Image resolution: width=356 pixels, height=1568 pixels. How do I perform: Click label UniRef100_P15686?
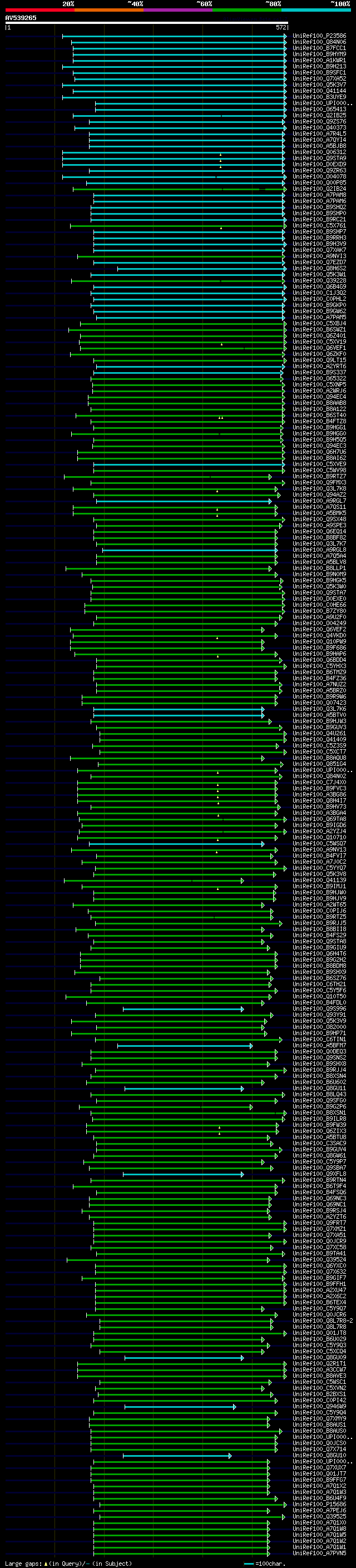click(x=319, y=1504)
